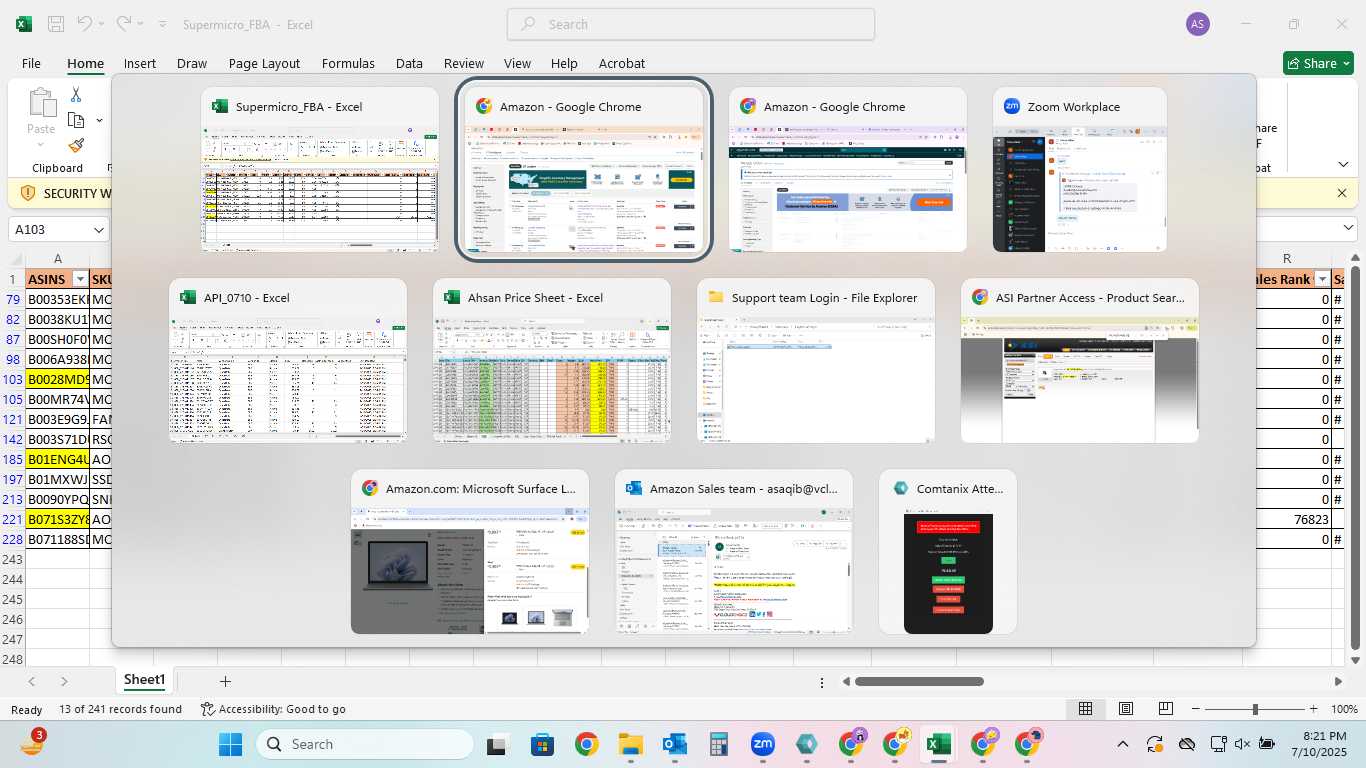Open Task View from taskbar
The height and width of the screenshot is (768, 1366).
click(x=497, y=744)
